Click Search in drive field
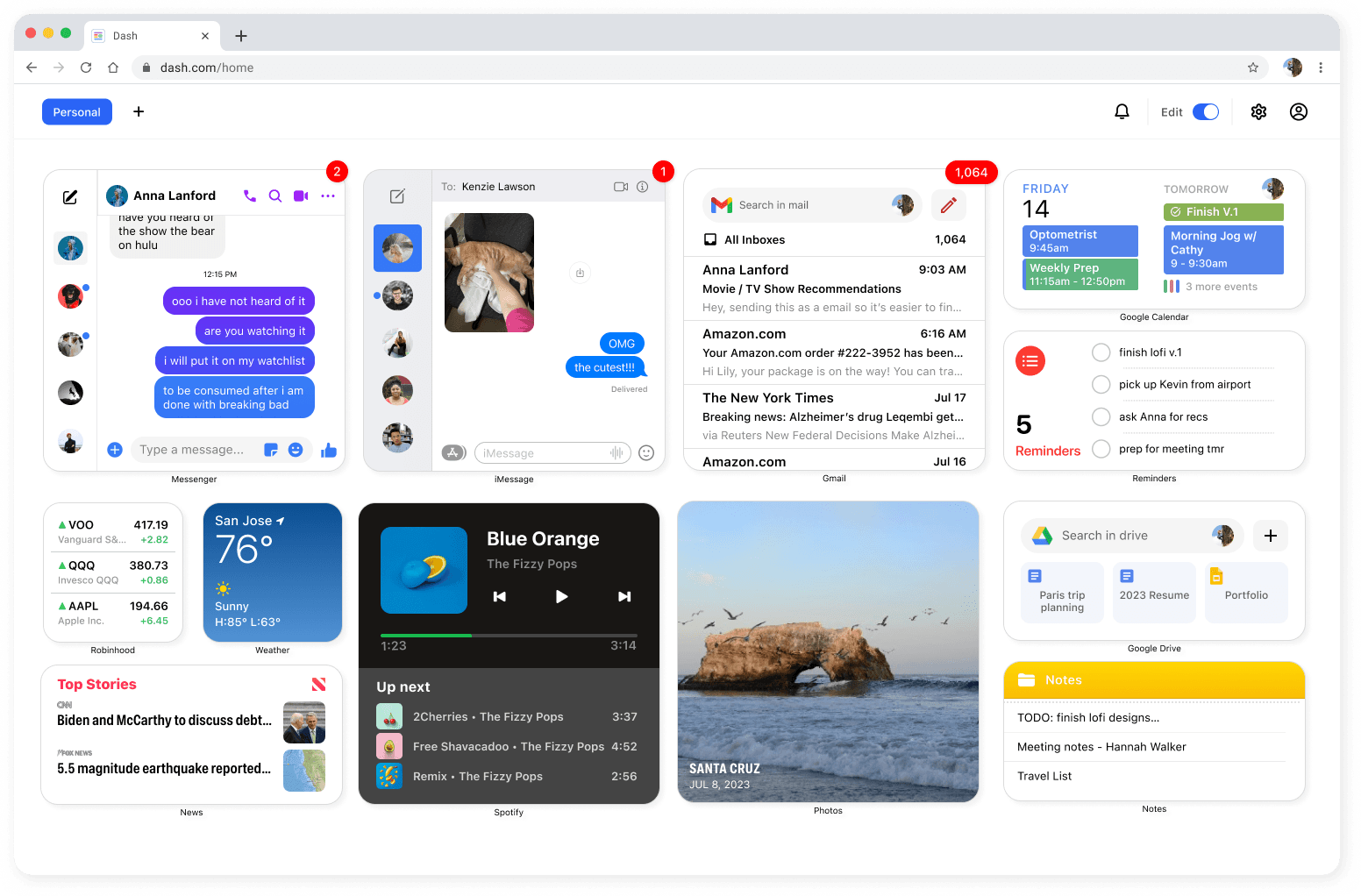 point(1132,536)
